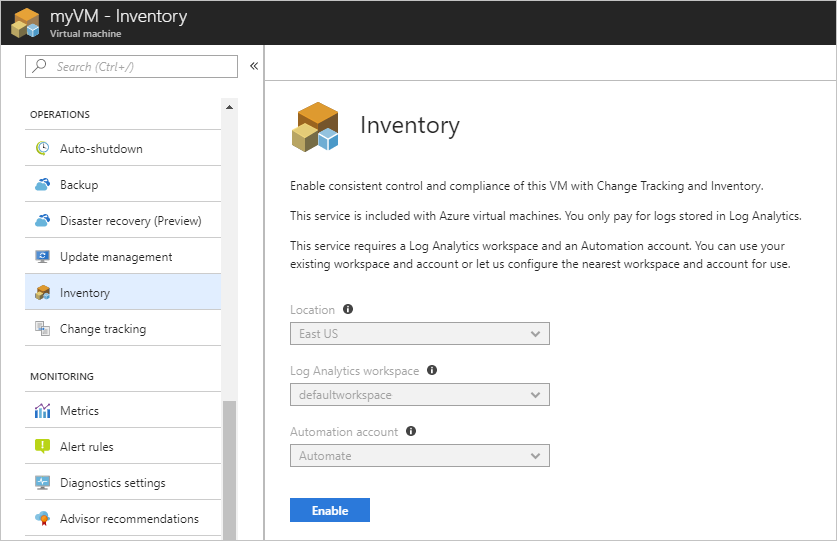Click the Update management monitor icon
The image size is (837, 541).
coord(42,256)
